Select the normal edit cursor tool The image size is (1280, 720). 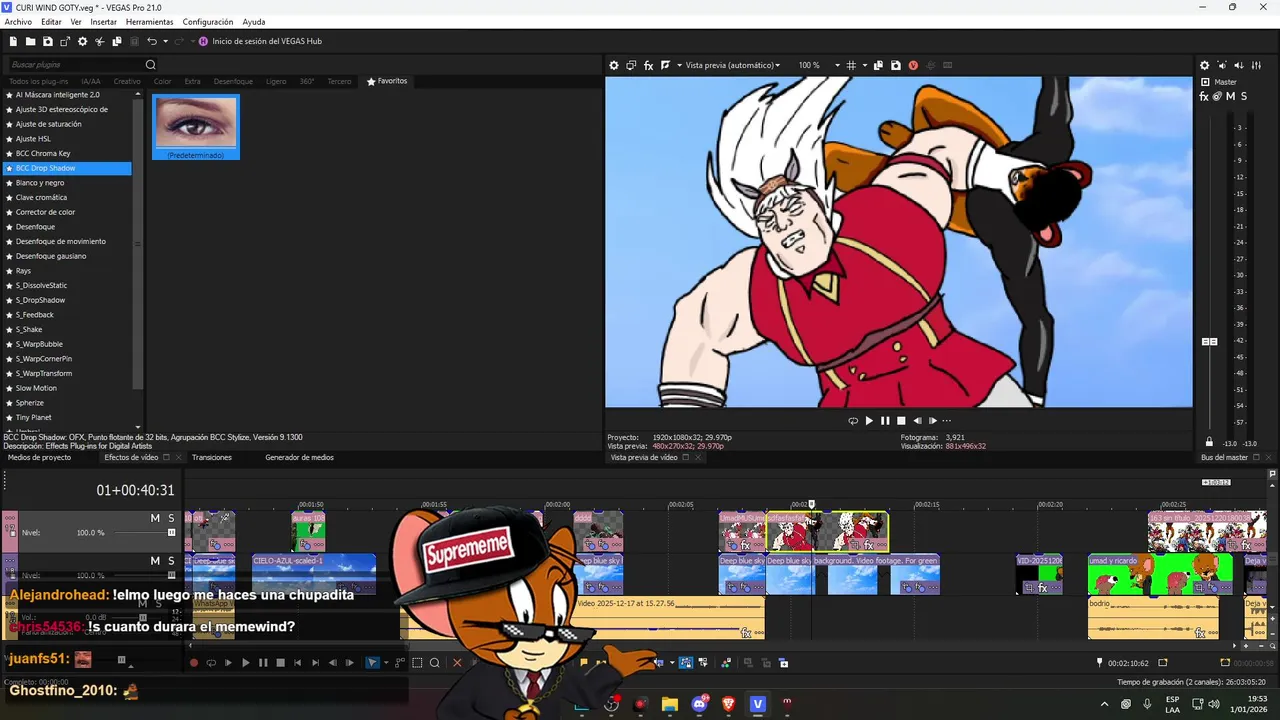click(372, 662)
